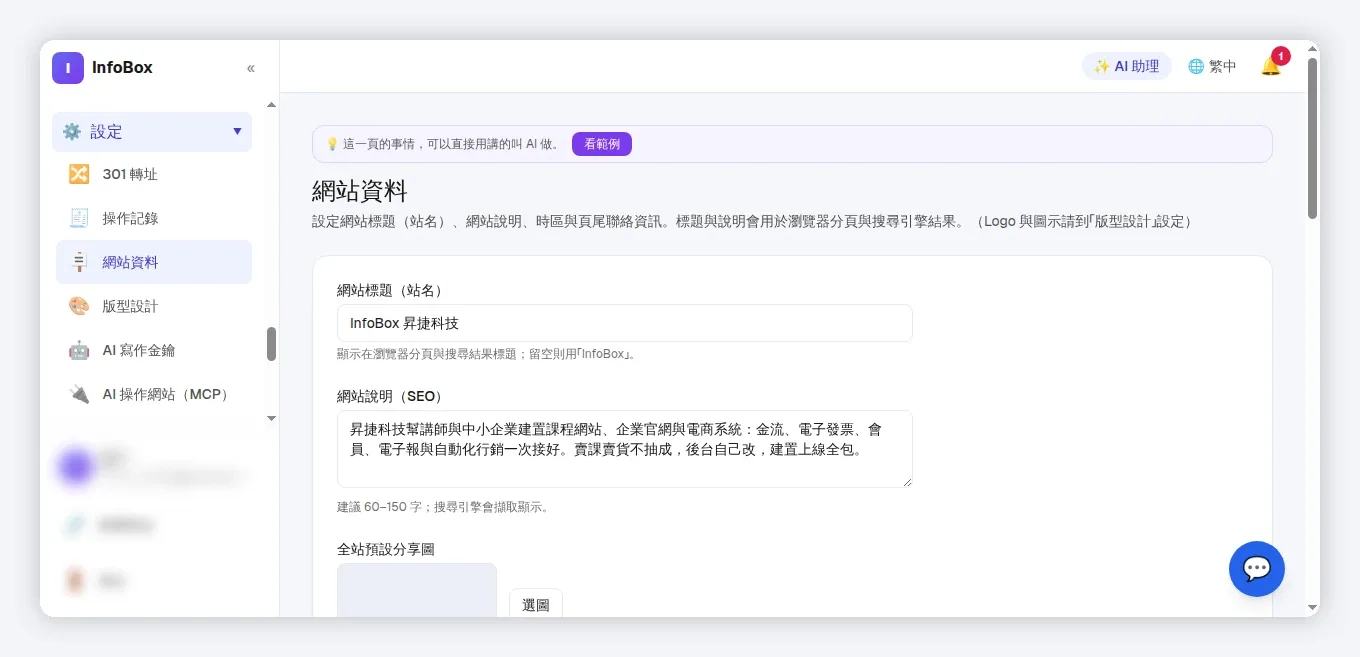
Task: Focus the 網站說明（SEO）textarea
Action: 625,449
